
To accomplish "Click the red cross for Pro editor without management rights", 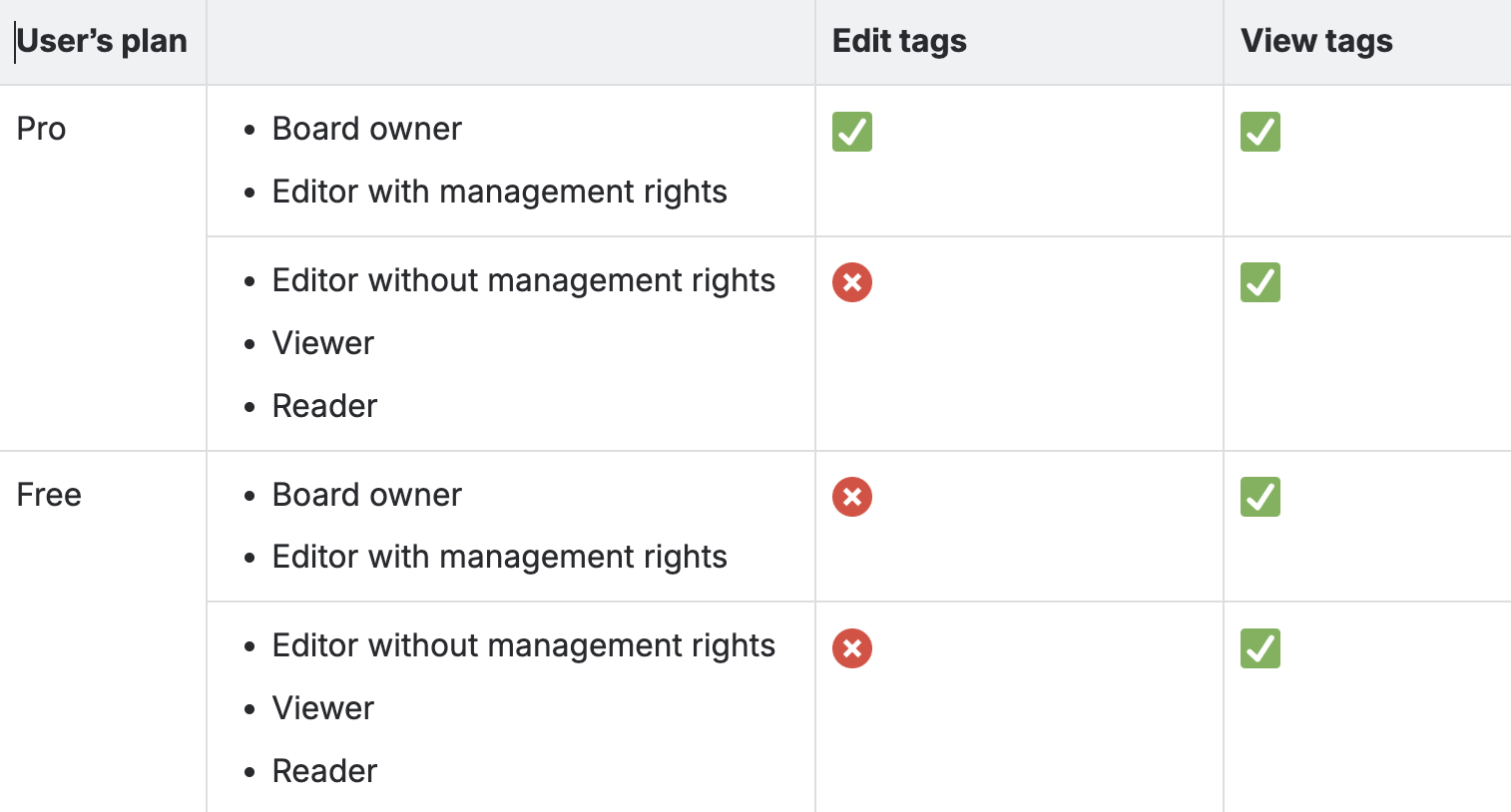I will [x=852, y=282].
